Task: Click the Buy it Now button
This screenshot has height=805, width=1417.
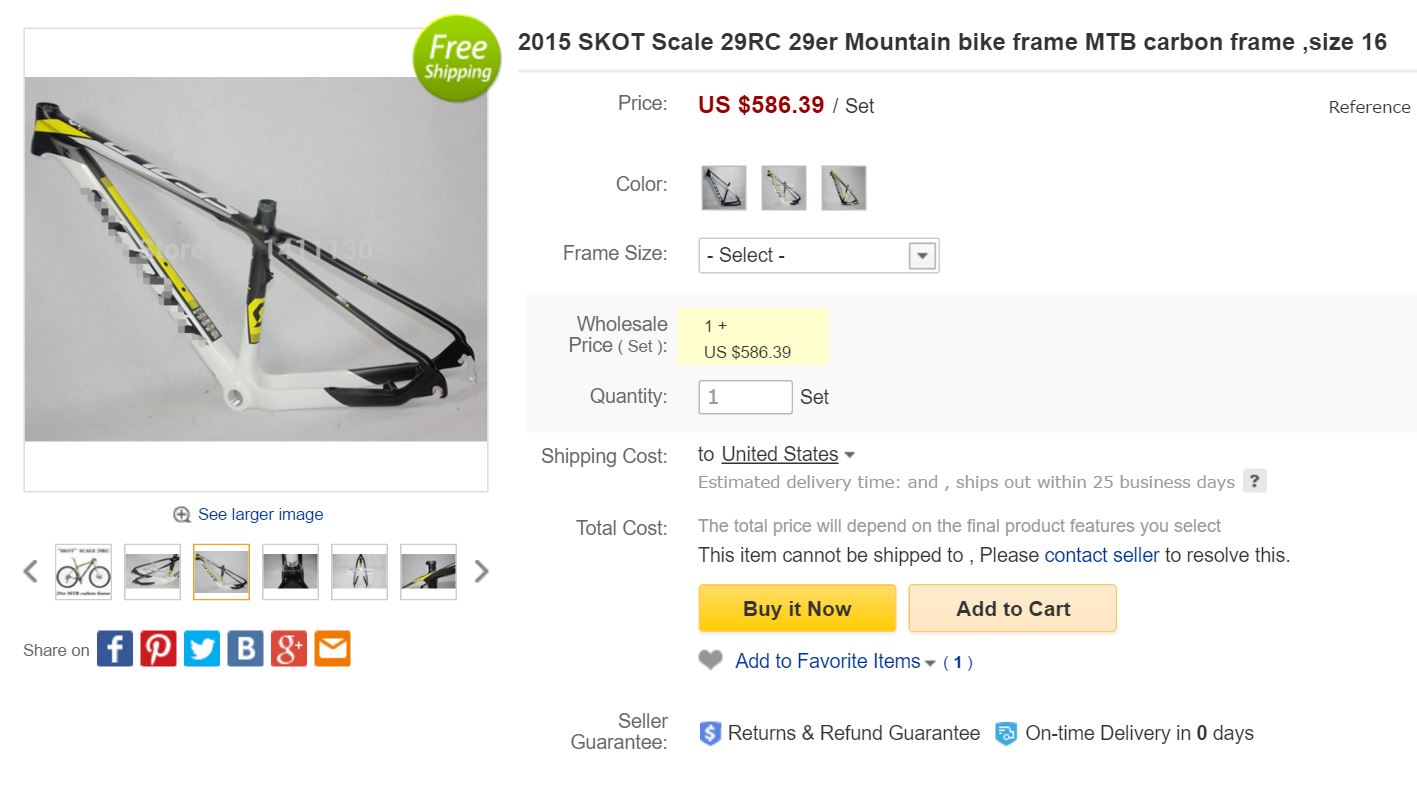Action: coord(797,608)
